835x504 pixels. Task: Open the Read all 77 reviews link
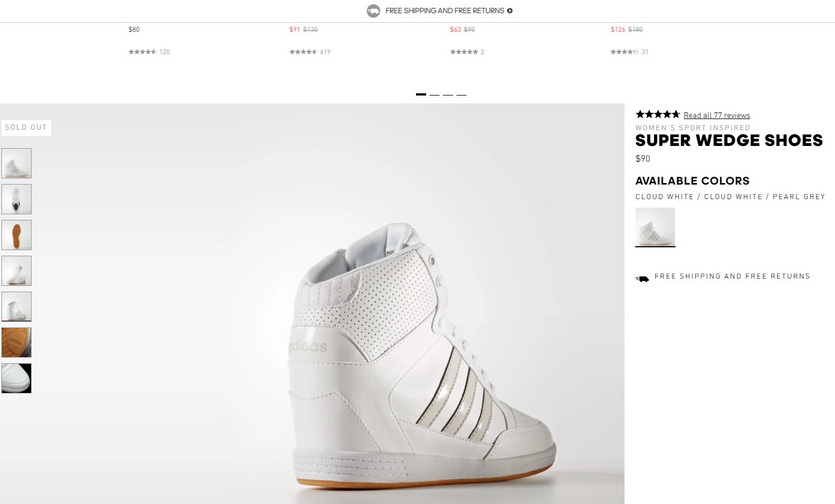[x=716, y=115]
